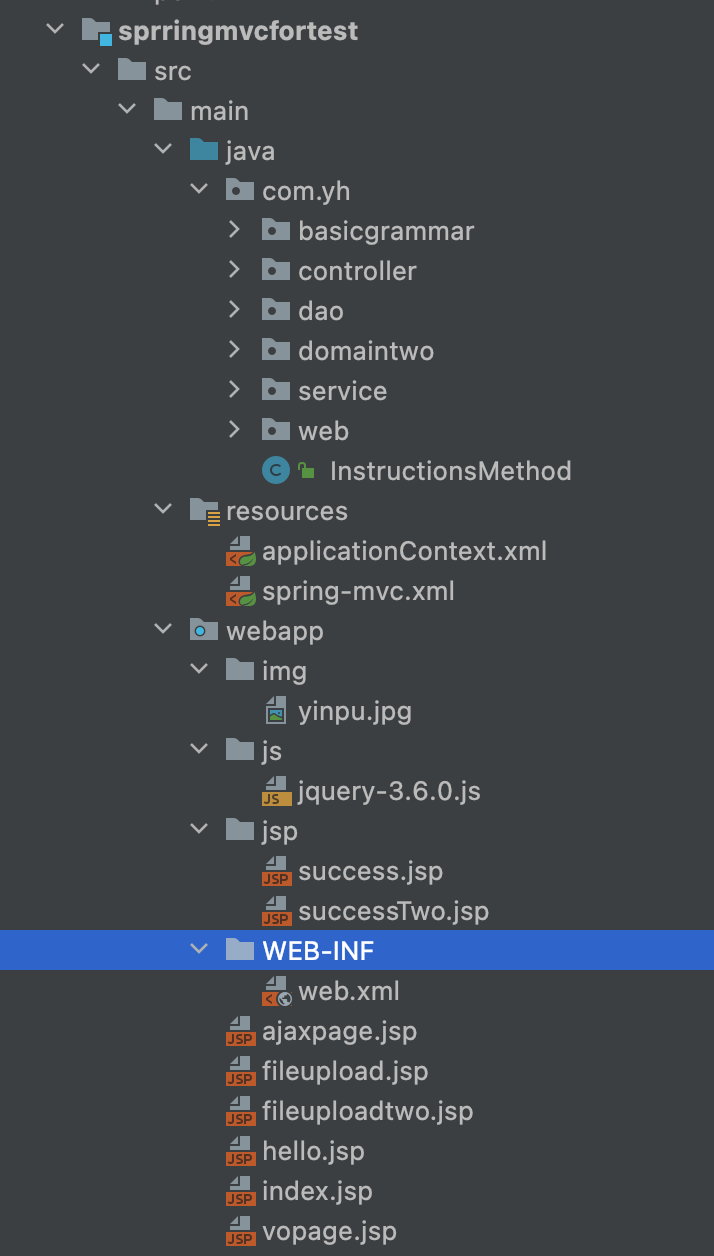Click the yinpu.jpg image file icon
The height and width of the screenshot is (1256, 714).
pyautogui.click(x=276, y=711)
